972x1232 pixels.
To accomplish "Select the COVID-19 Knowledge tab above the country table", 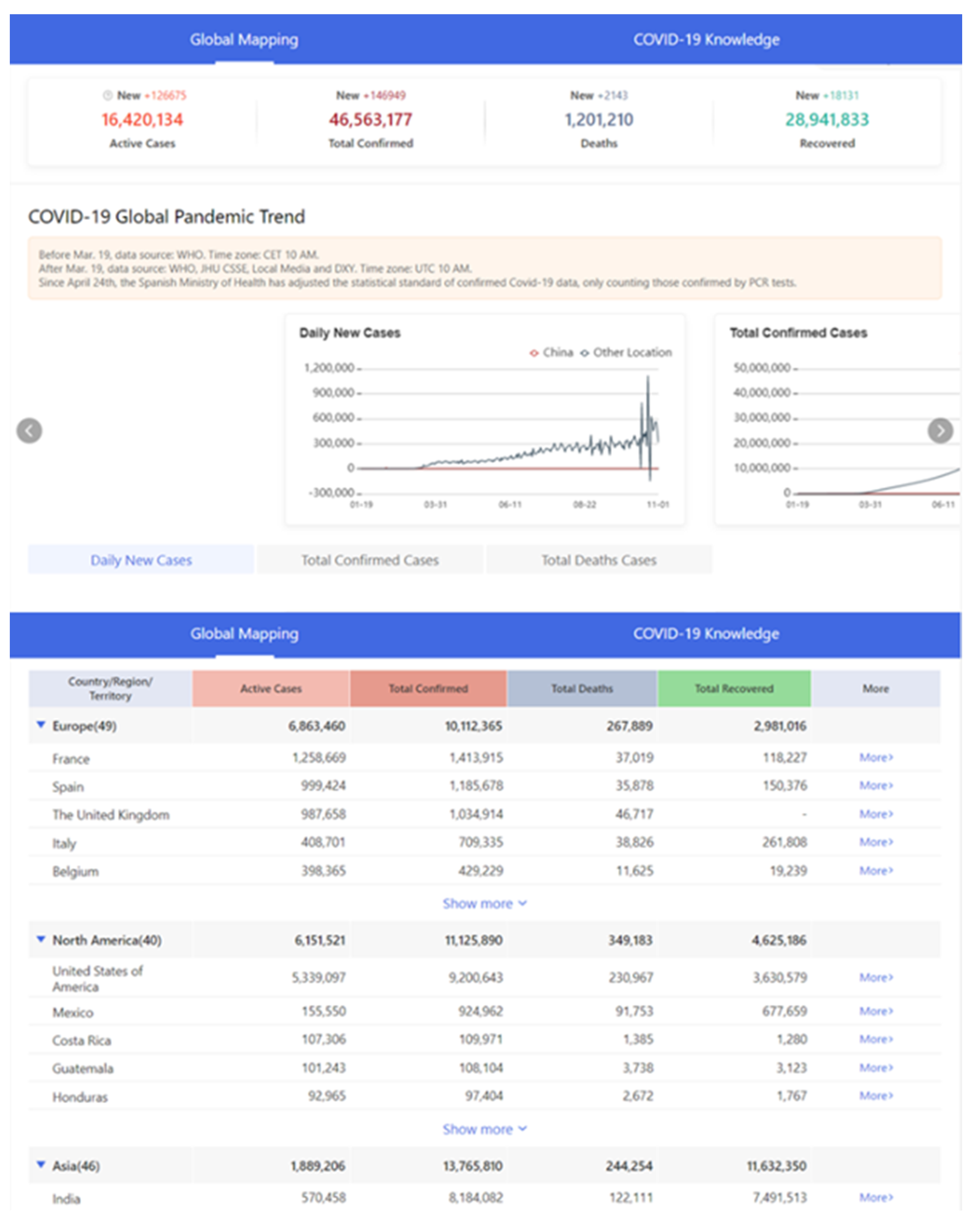I will click(706, 633).
